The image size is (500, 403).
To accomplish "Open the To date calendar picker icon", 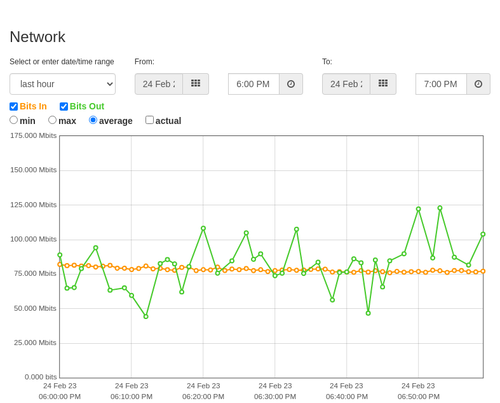I will pyautogui.click(x=383, y=84).
